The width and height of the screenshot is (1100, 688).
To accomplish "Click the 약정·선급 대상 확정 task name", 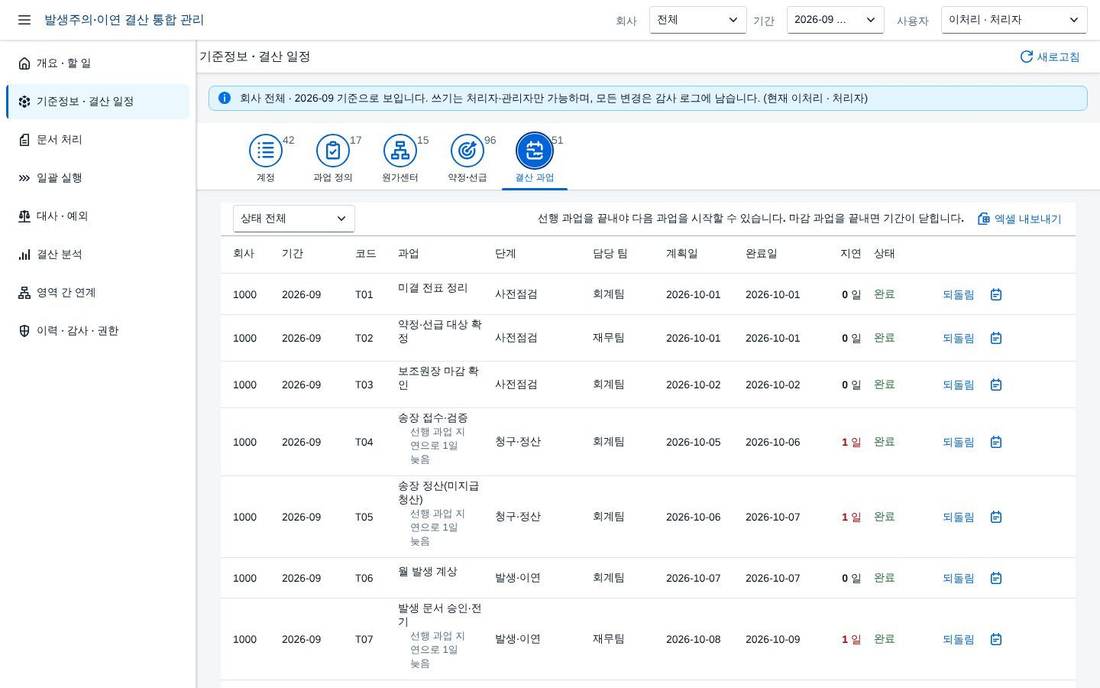I will 440,332.
